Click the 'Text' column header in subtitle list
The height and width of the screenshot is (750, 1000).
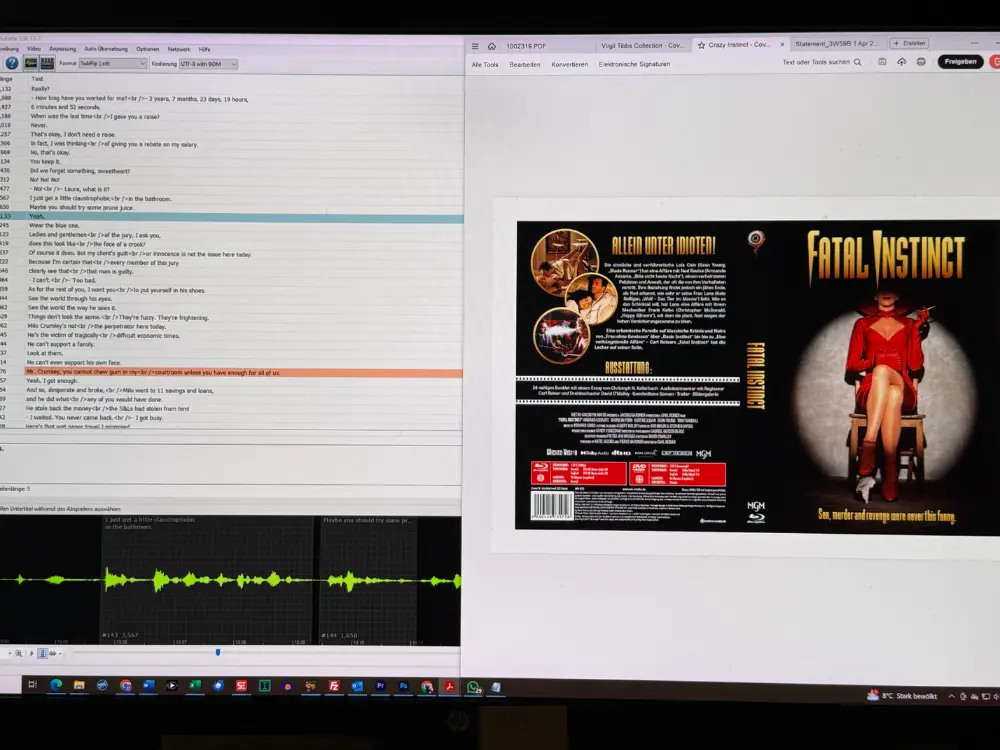38,79
